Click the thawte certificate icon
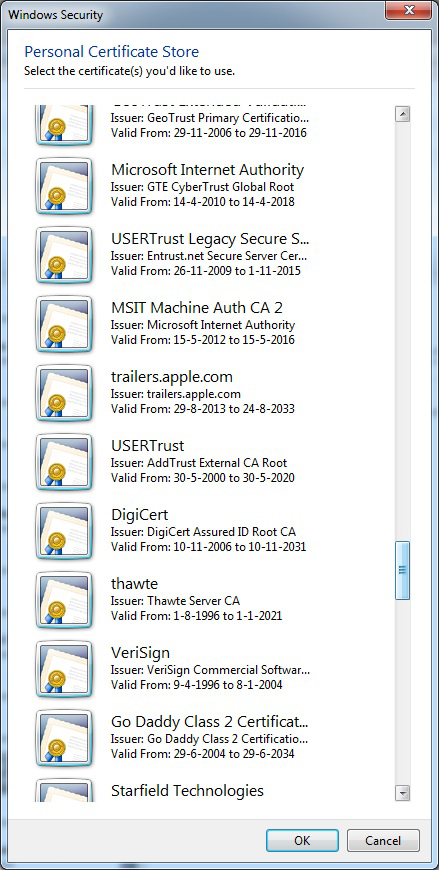The width and height of the screenshot is (440, 870). pos(64,600)
